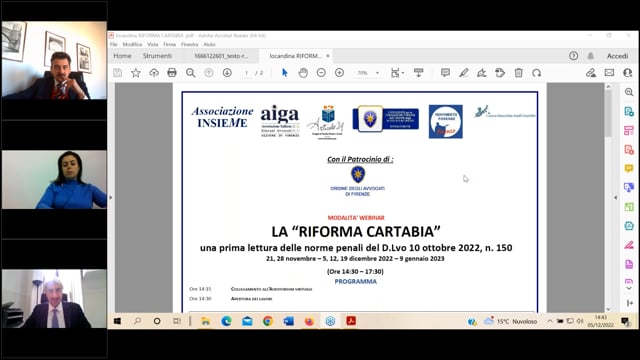Switch to the 1666122601_testo document tab
Viewport: 640px width, 360px height.
(x=221, y=56)
